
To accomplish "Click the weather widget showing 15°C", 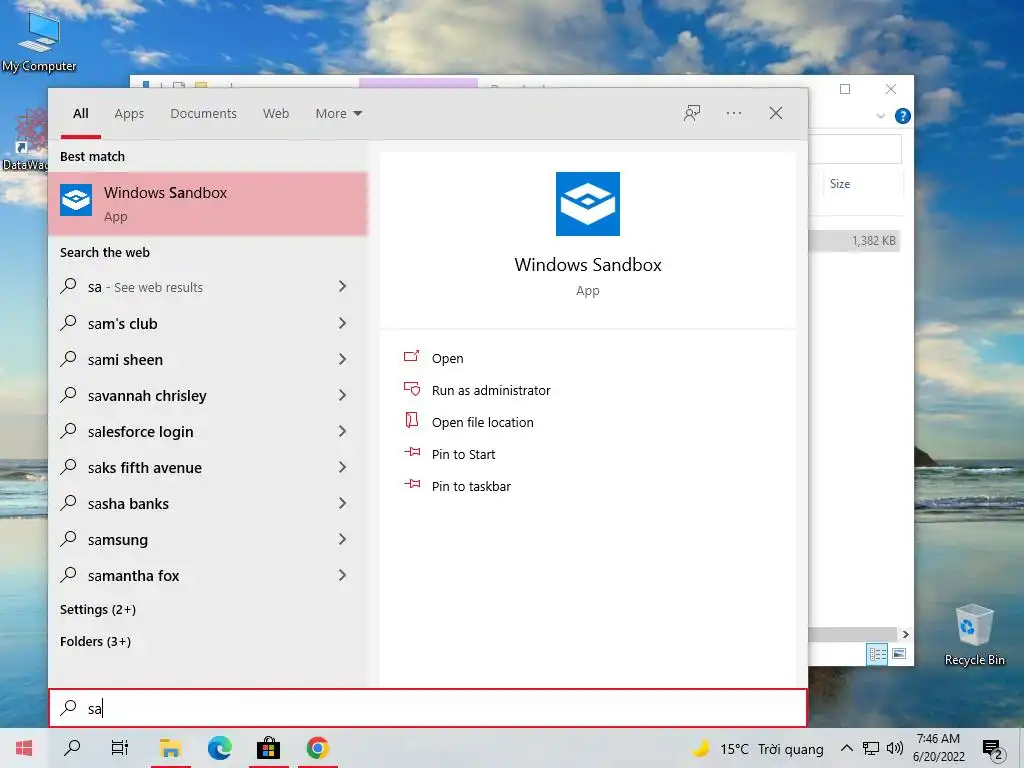I will tap(758, 748).
